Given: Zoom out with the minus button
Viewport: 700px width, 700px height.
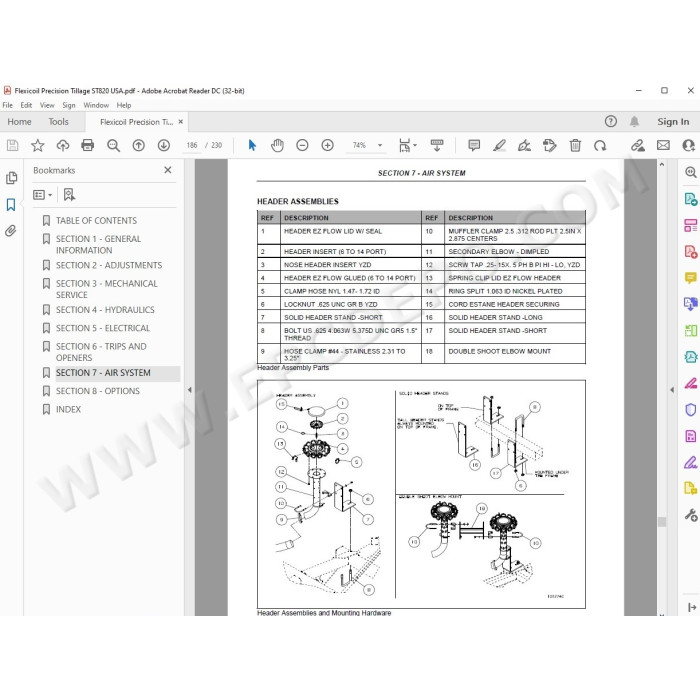Looking at the screenshot, I should click(302, 146).
